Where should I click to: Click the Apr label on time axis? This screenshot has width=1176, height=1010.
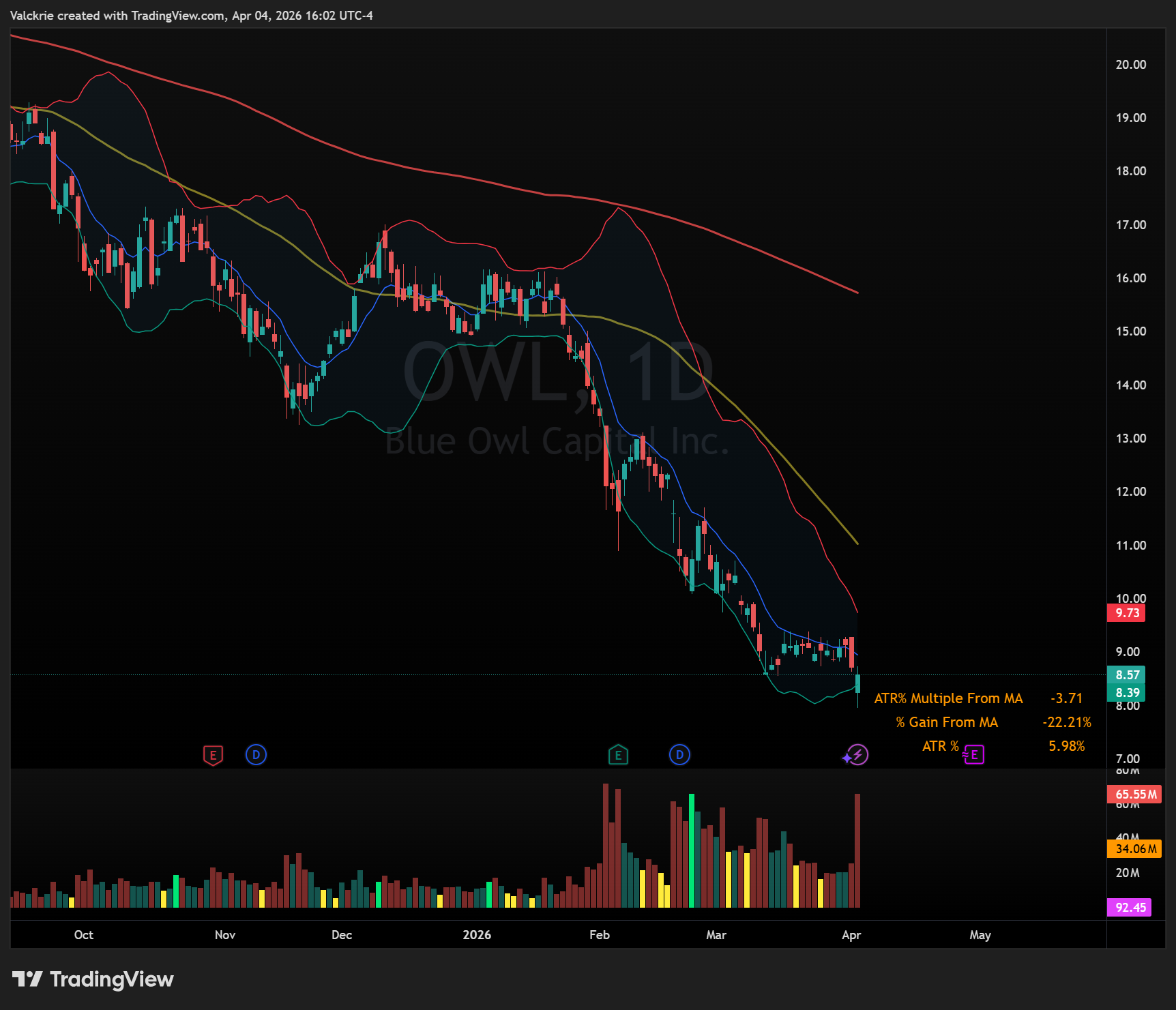[851, 935]
